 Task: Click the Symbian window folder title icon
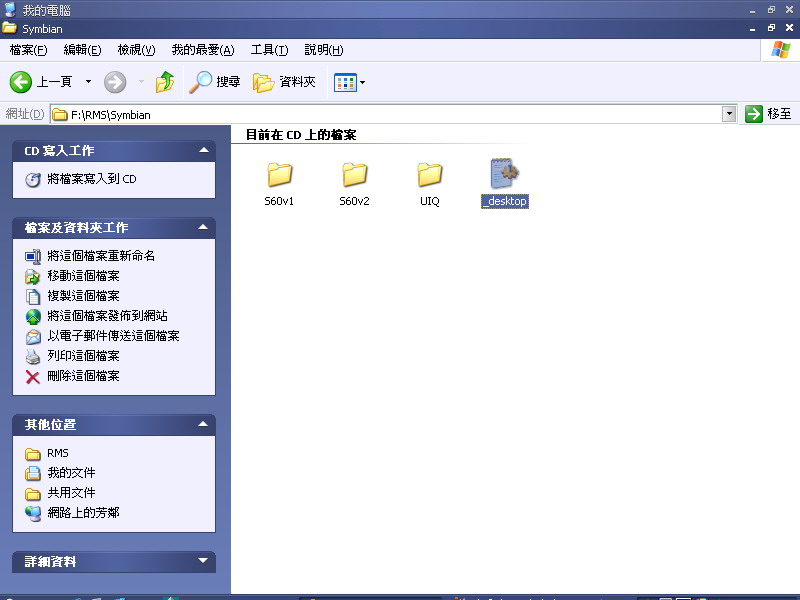click(10, 29)
